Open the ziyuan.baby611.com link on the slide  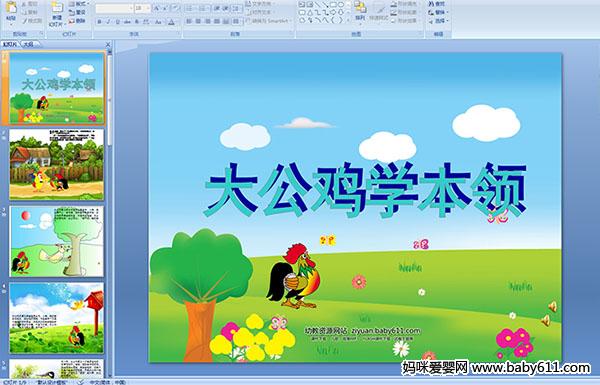pyautogui.click(x=386, y=331)
